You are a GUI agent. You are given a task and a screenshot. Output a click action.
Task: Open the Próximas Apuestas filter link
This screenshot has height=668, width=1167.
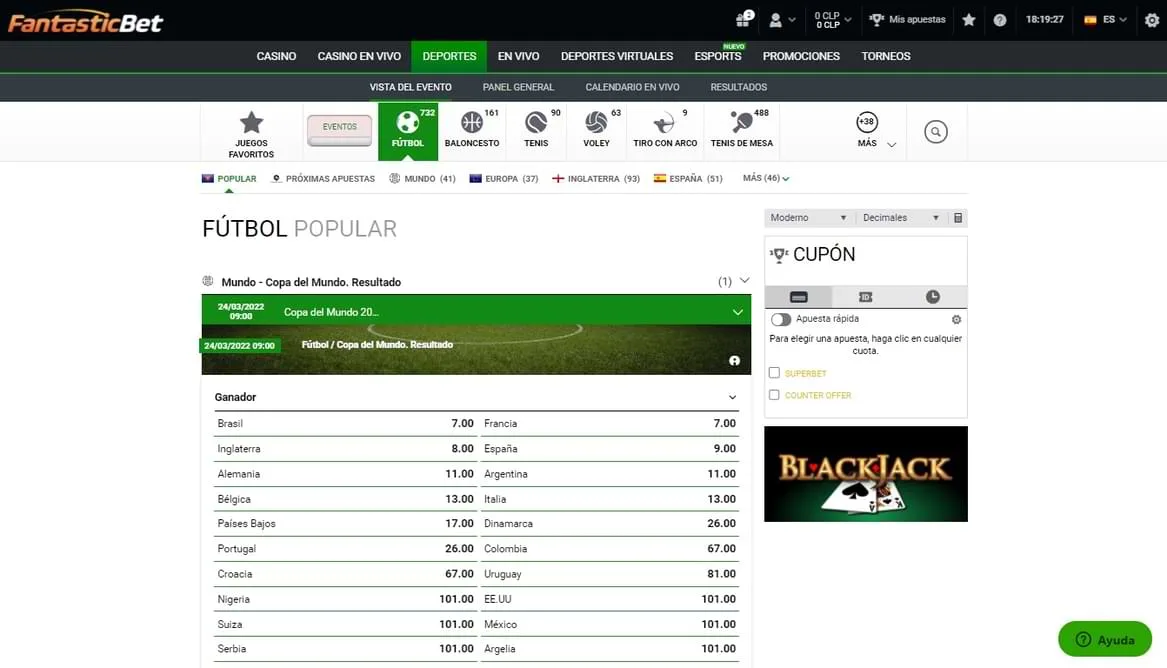(x=323, y=179)
